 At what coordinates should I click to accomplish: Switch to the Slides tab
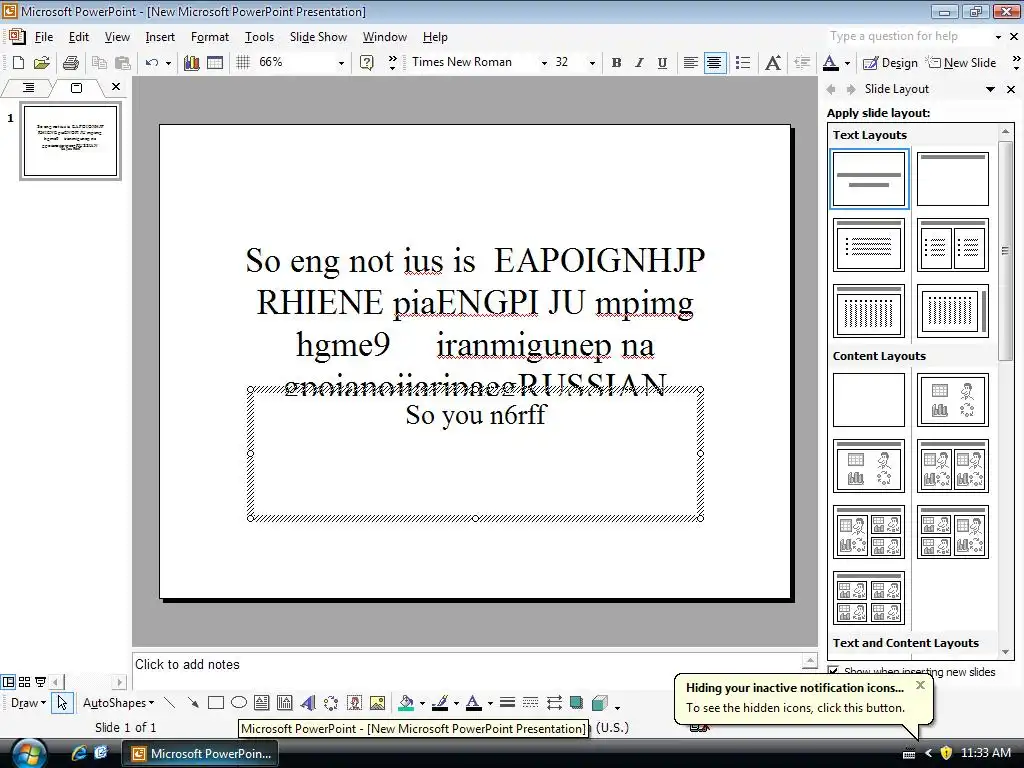[76, 88]
